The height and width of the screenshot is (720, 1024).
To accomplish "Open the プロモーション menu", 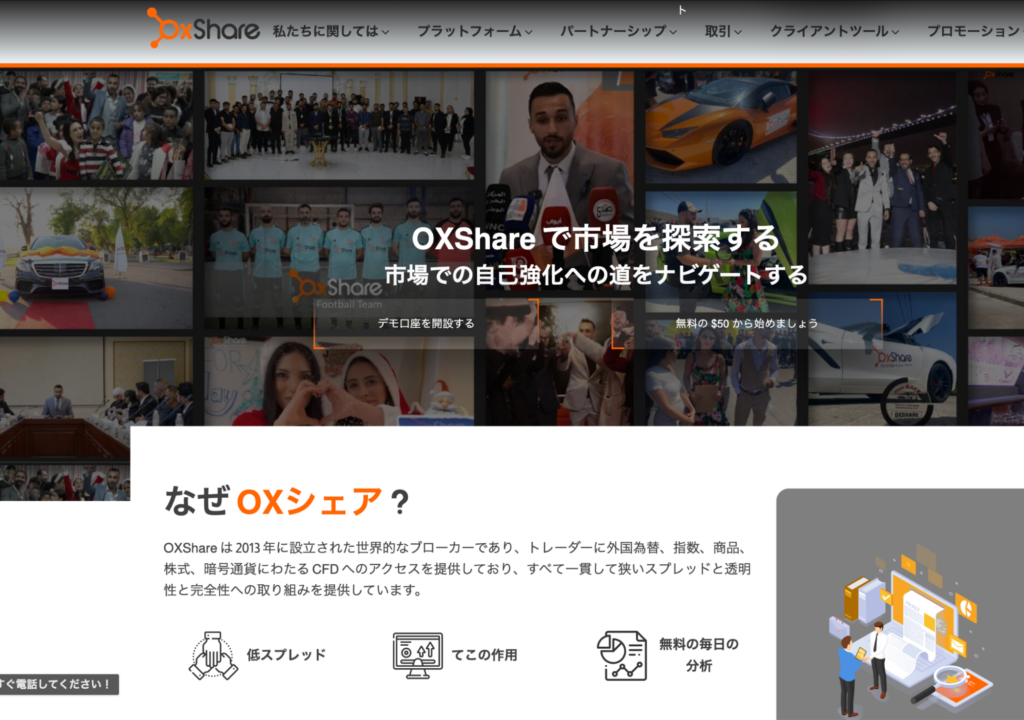I will (975, 31).
